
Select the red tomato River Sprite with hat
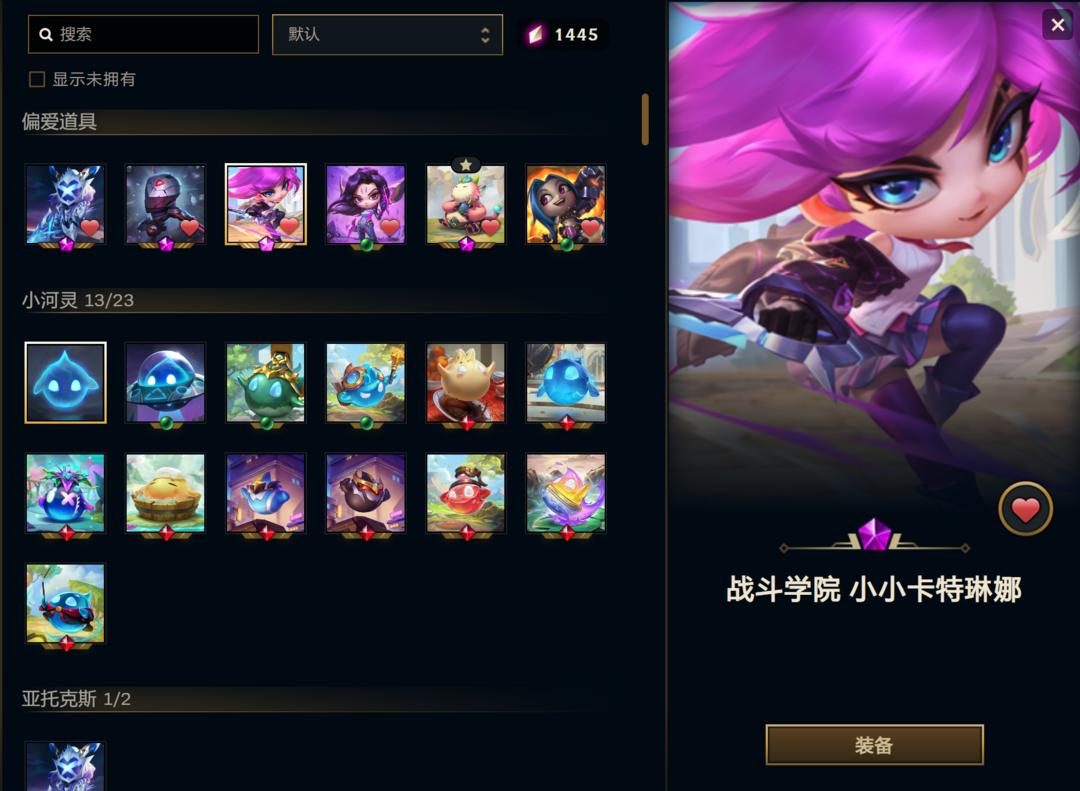(466, 493)
